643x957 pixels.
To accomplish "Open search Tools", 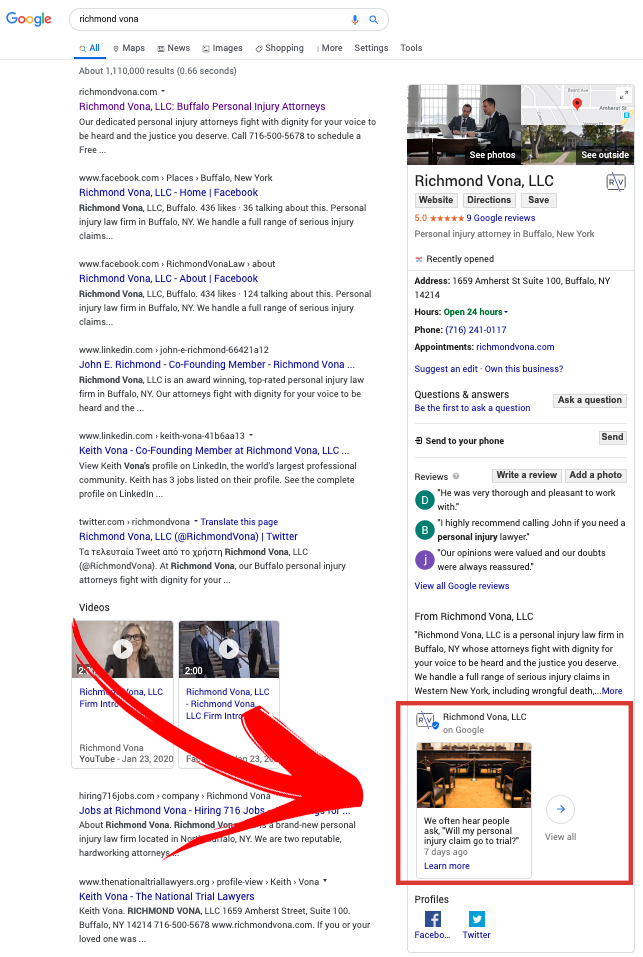I will [411, 48].
